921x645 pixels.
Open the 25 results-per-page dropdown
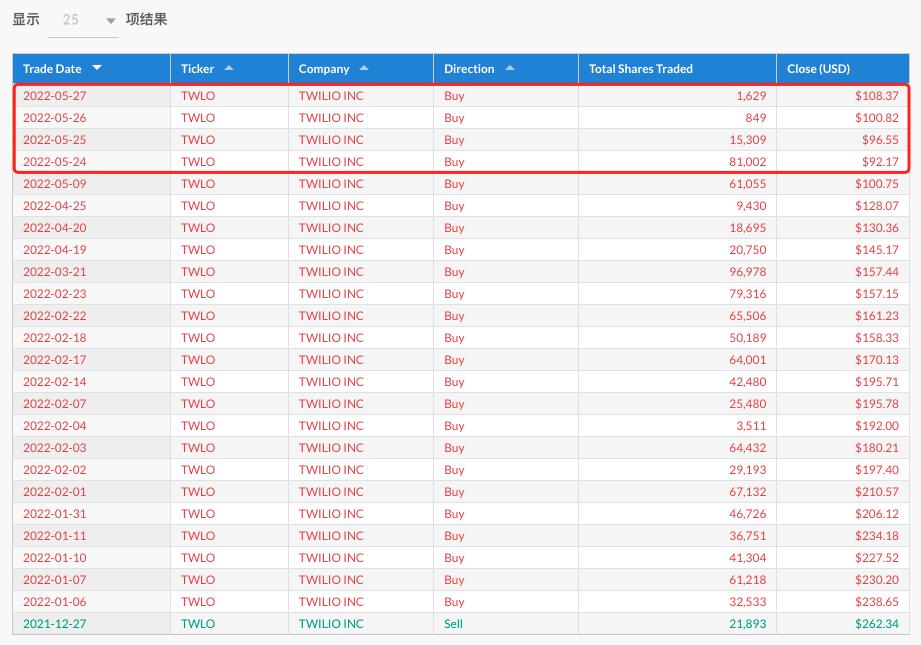[x=82, y=20]
